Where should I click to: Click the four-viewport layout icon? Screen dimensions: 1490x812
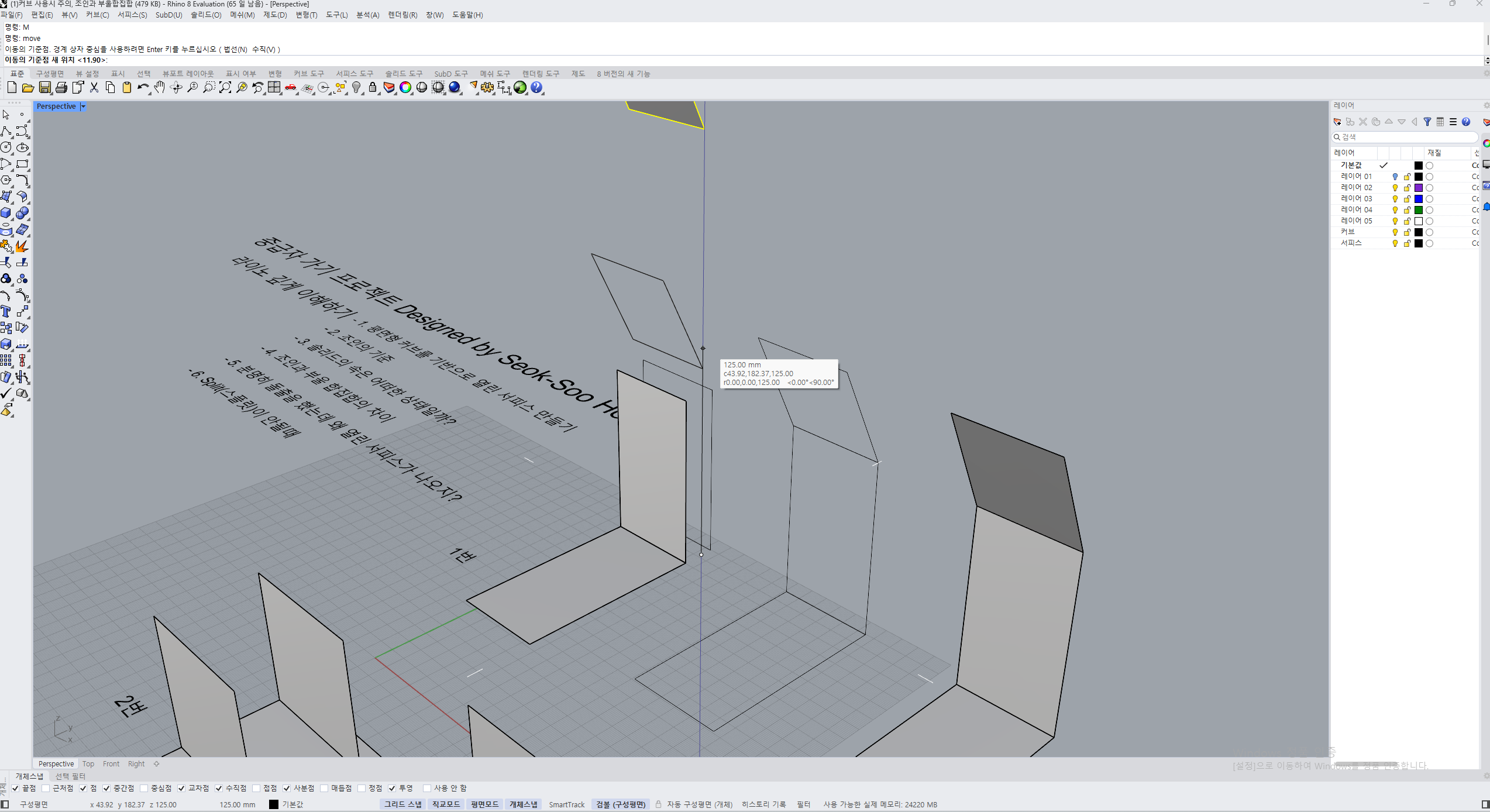pyautogui.click(x=274, y=88)
